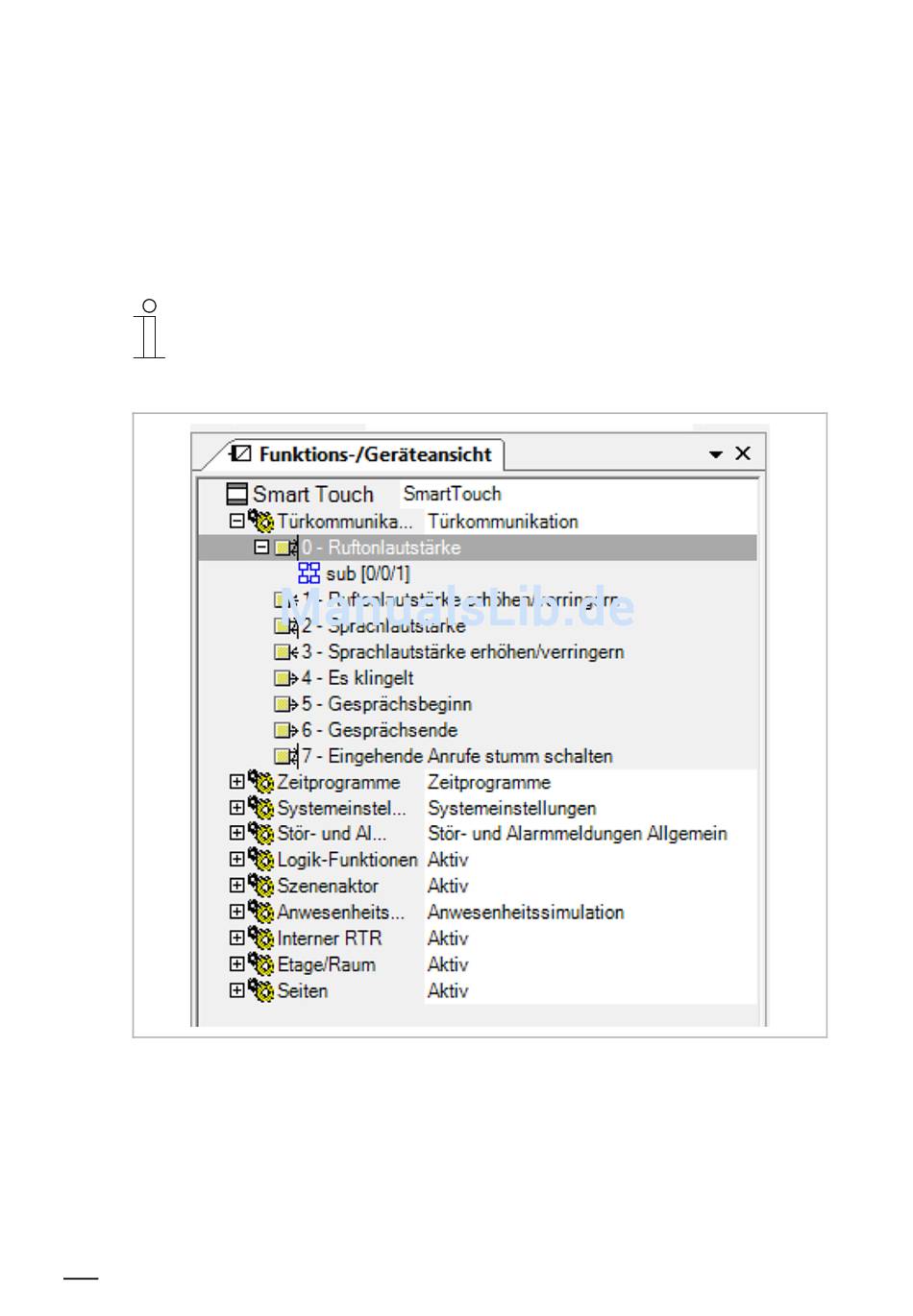Select the Zeitprogramme tree label
The image size is (913, 1316).
338,782
